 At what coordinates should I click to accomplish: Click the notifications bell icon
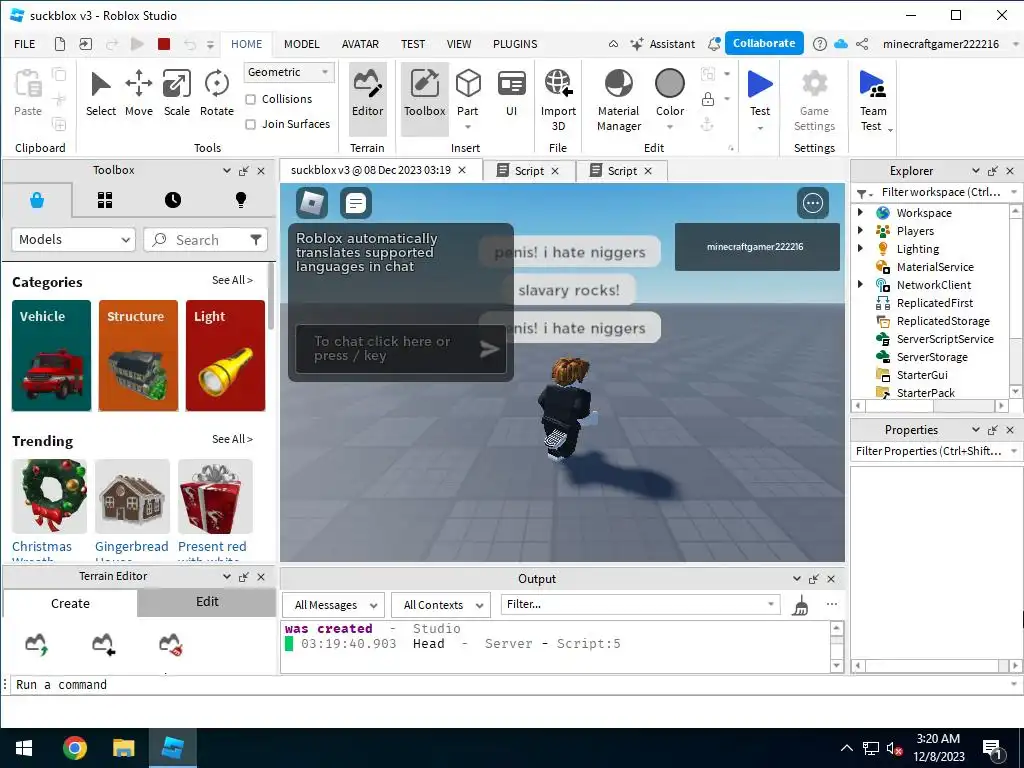pos(714,44)
